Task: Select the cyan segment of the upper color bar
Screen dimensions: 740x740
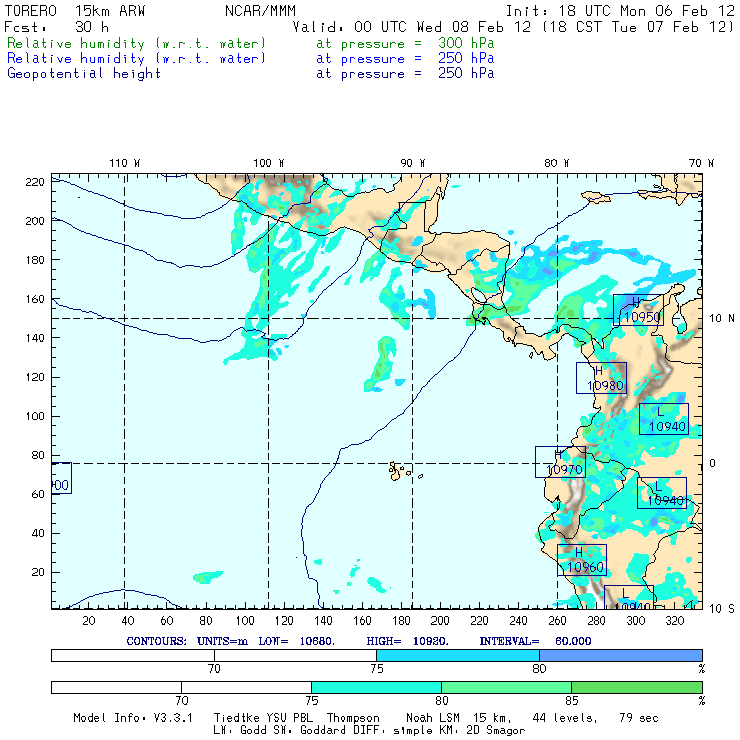Action: (x=457, y=655)
